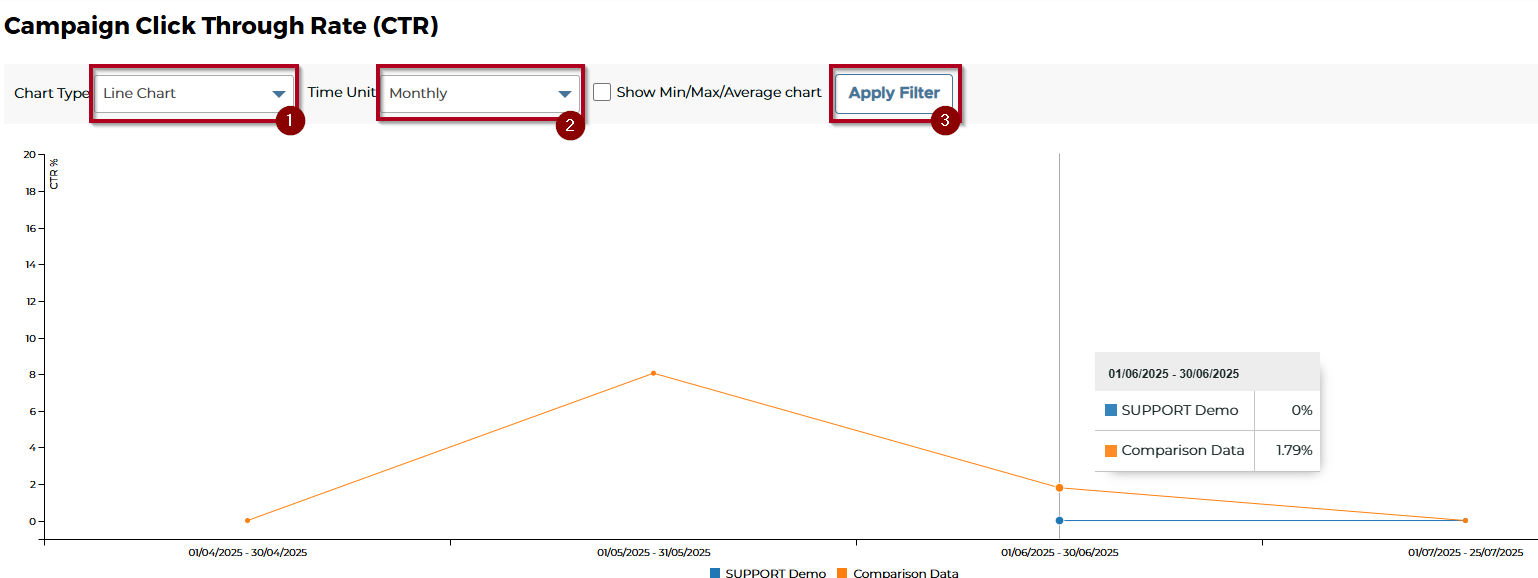Click the 01/05/2025 - 31/05/2025 axis label

654,552
